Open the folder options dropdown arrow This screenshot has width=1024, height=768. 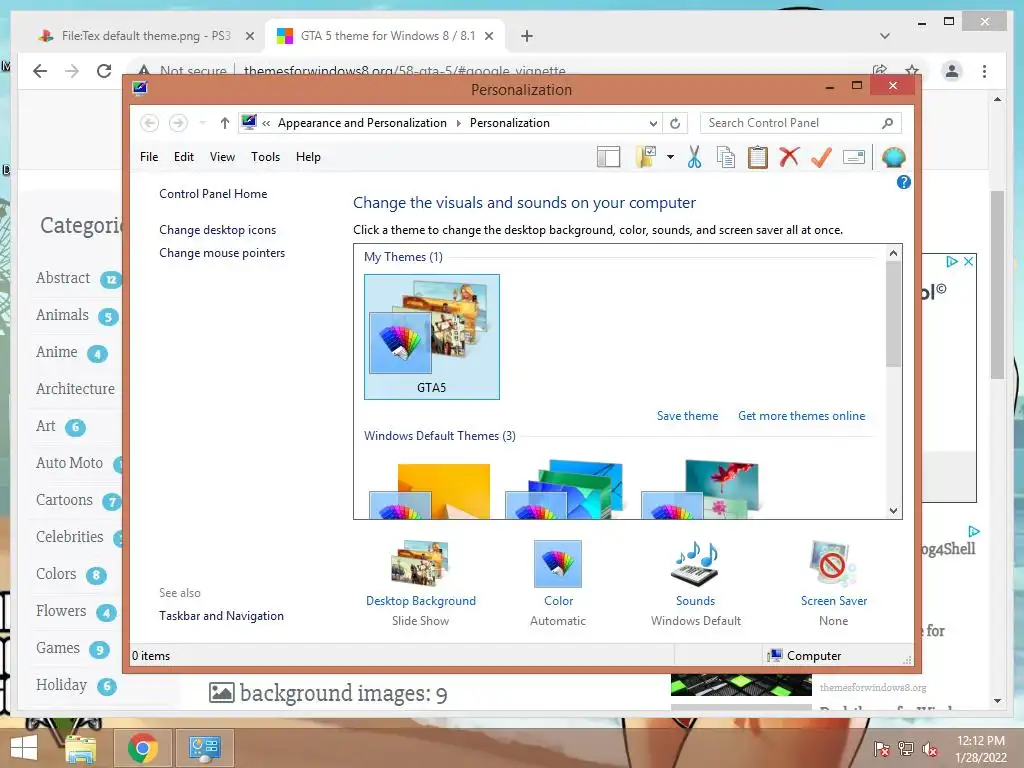(x=670, y=157)
